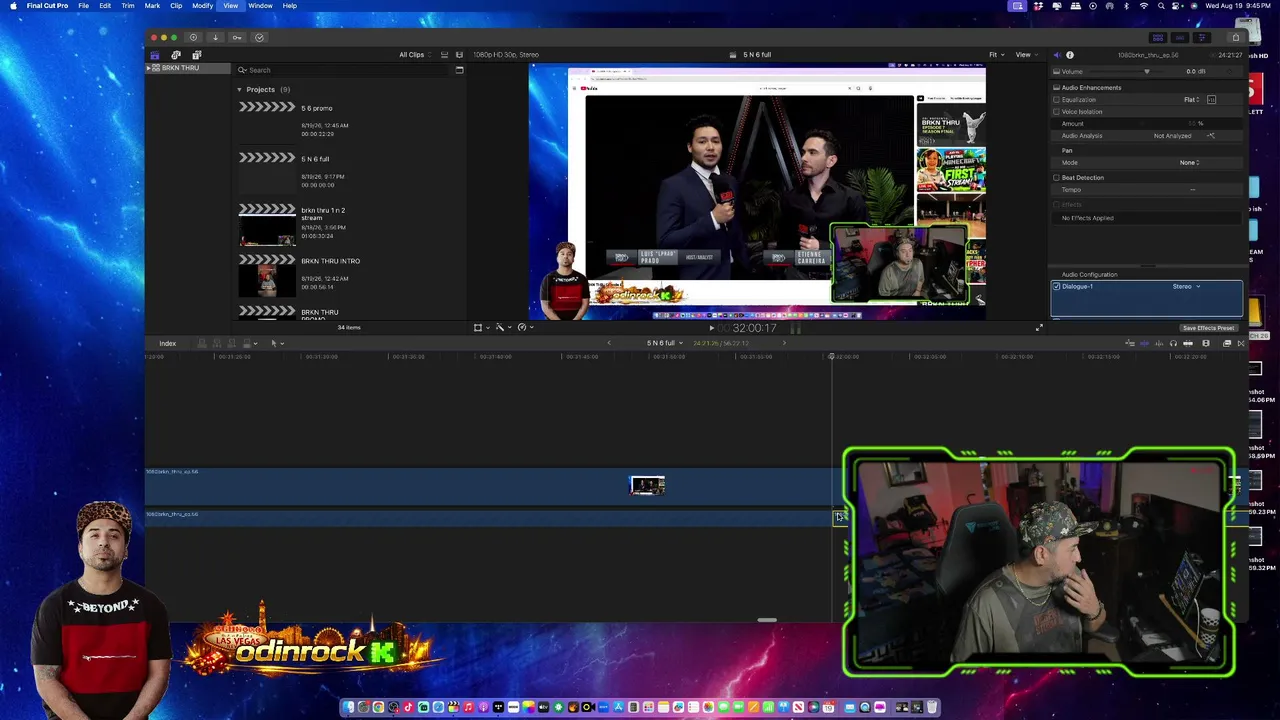Open the Transitions browser
1280x720 pixels.
coord(1241,344)
